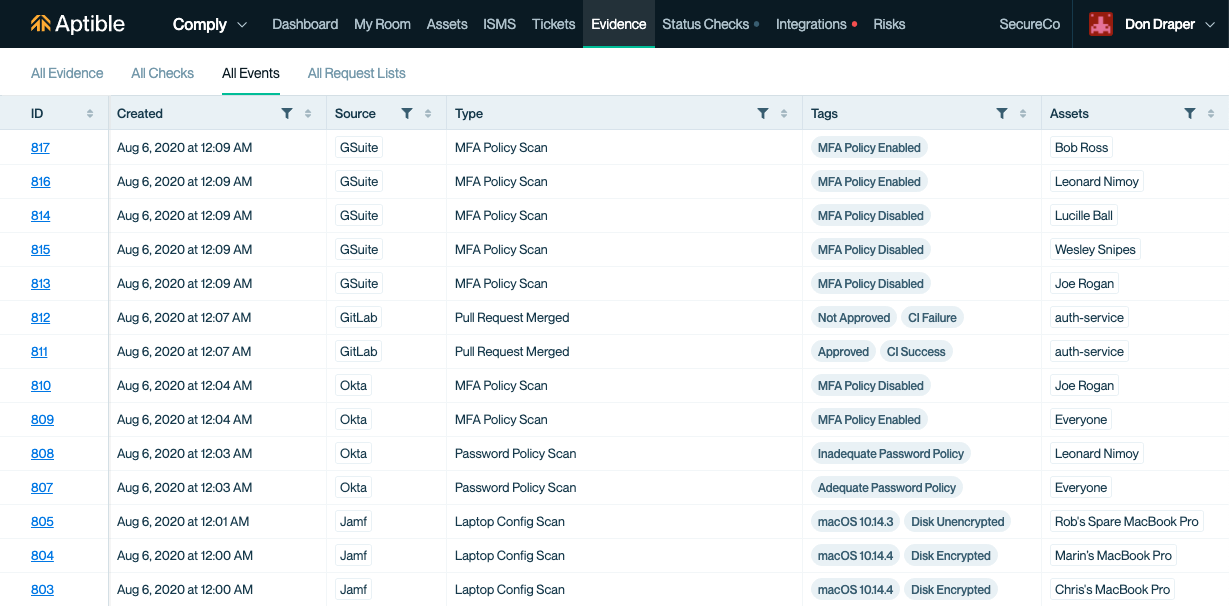
Task: Select the Wesley Snipes asset
Action: 1096,250
